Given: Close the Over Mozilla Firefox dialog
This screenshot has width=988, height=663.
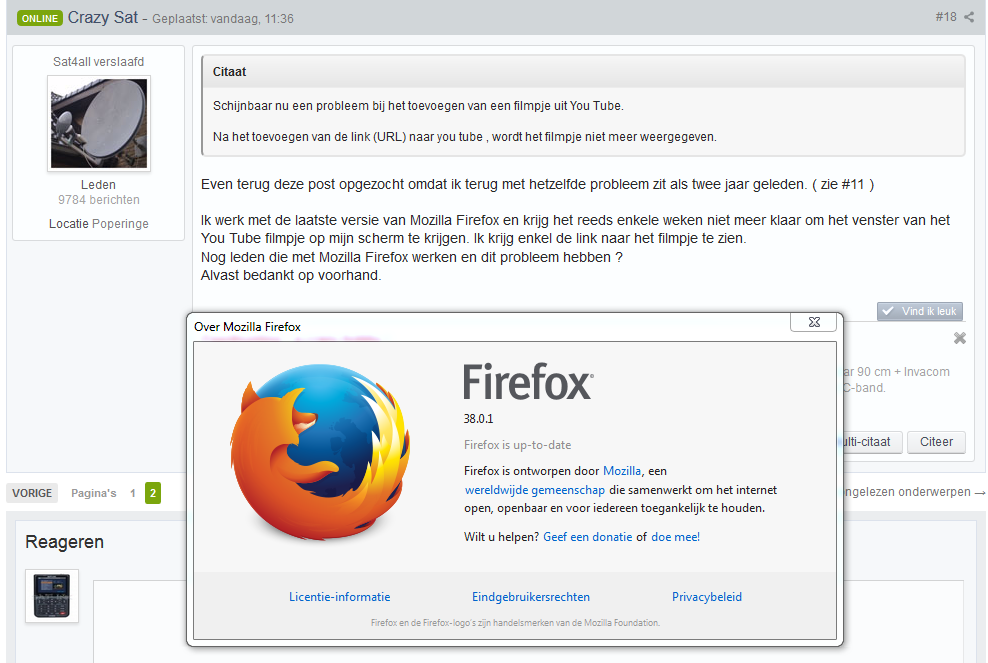Looking at the screenshot, I should click(812, 322).
